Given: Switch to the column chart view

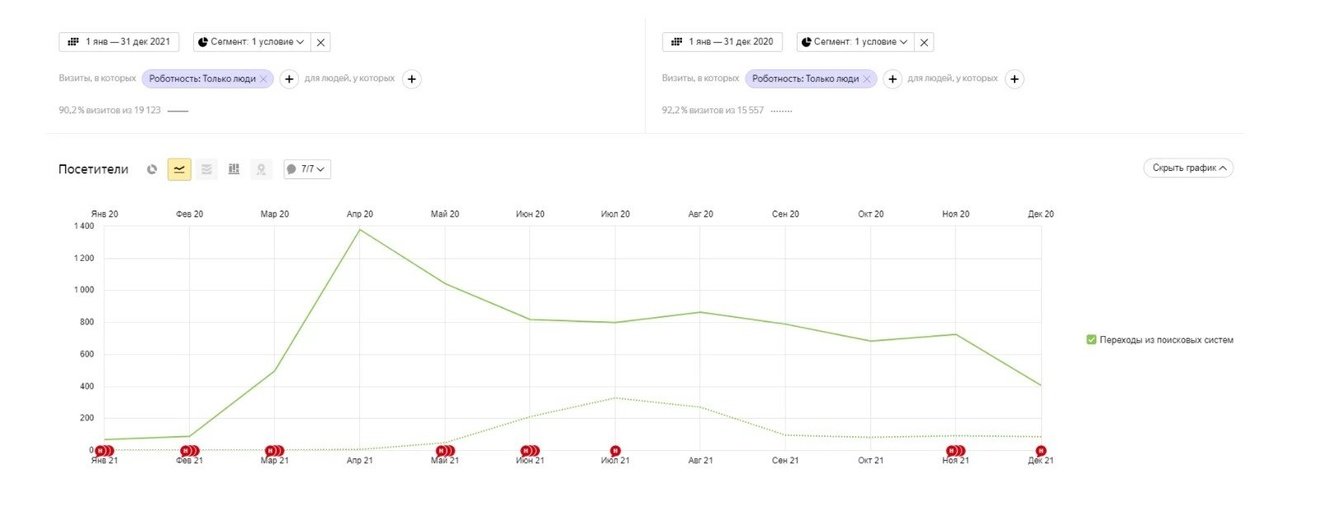Looking at the screenshot, I should [x=234, y=169].
